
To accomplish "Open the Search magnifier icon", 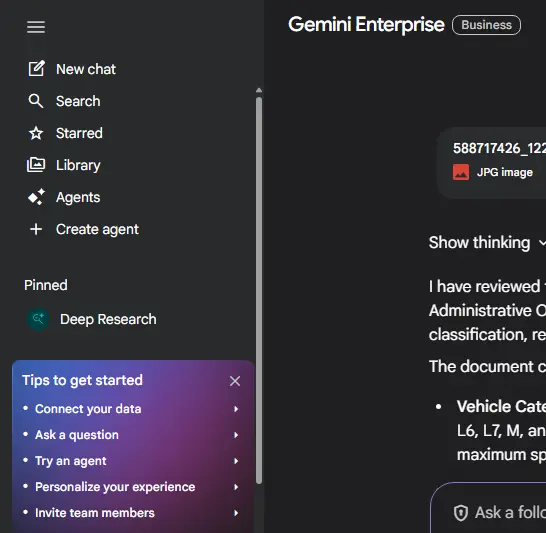I will [x=36, y=101].
